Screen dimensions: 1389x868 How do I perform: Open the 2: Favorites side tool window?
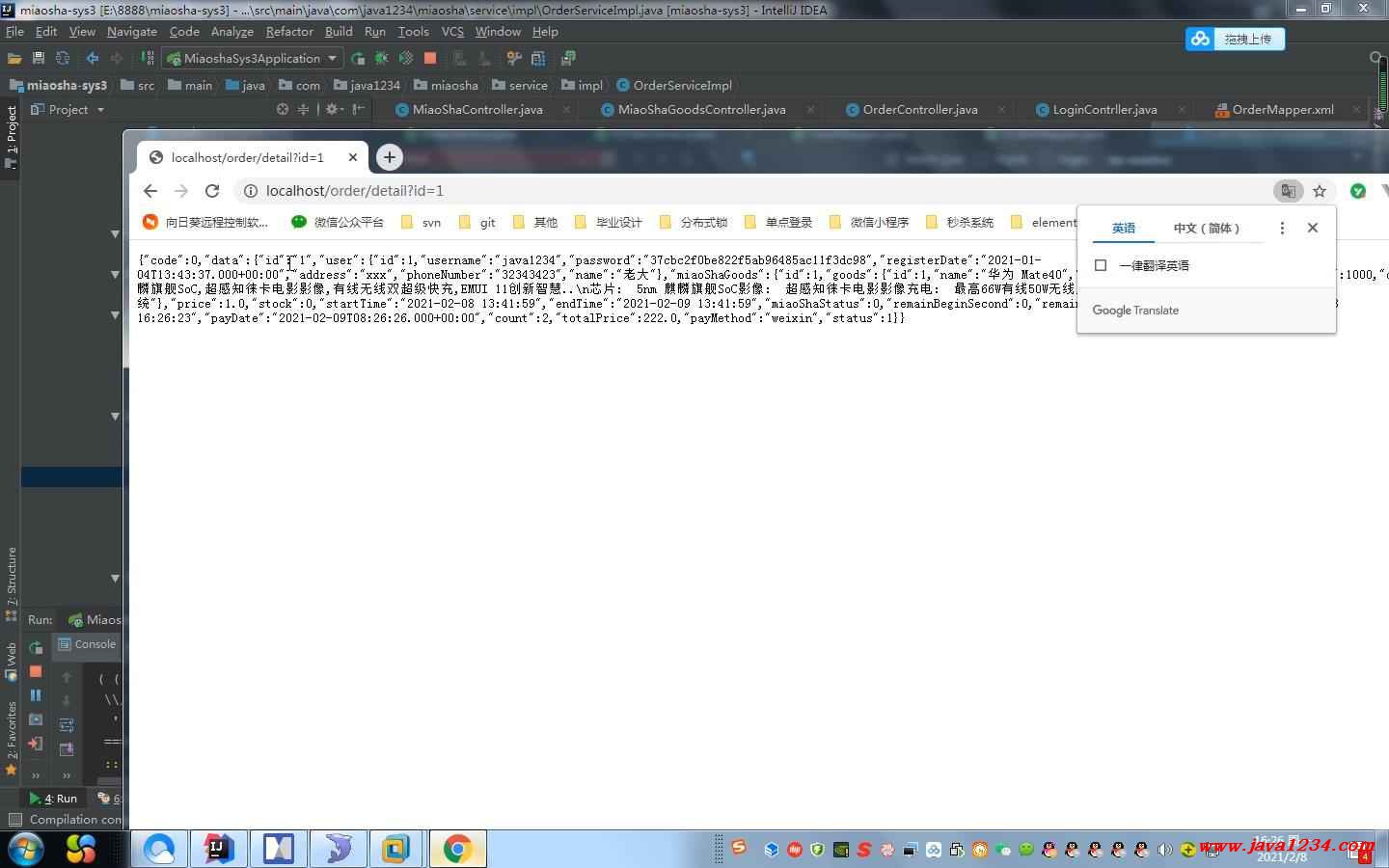[11, 740]
